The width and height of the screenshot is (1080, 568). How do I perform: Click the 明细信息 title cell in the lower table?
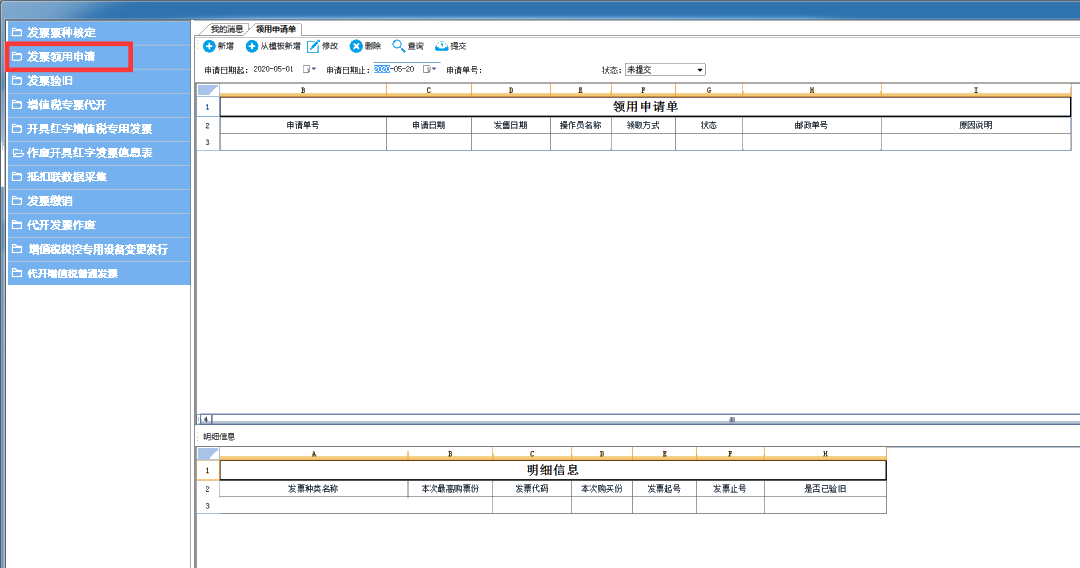pos(553,470)
